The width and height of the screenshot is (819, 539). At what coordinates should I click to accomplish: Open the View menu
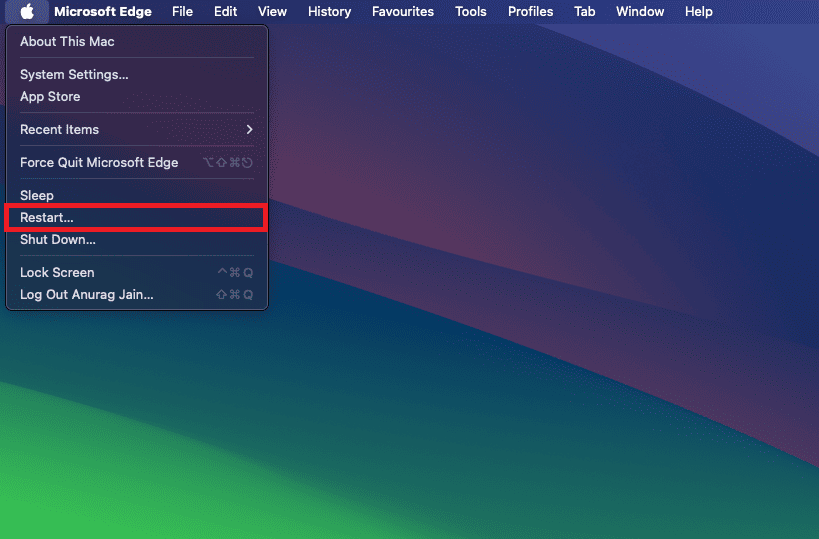[x=272, y=12]
